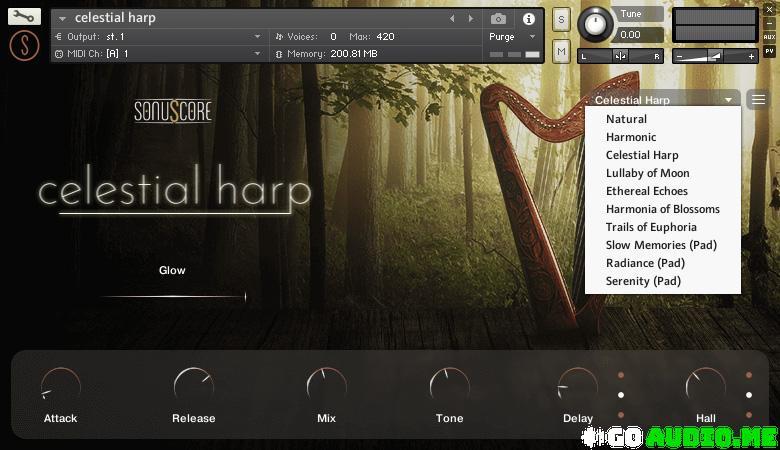Open instrument info icon
The image size is (780, 450).
tap(529, 19)
